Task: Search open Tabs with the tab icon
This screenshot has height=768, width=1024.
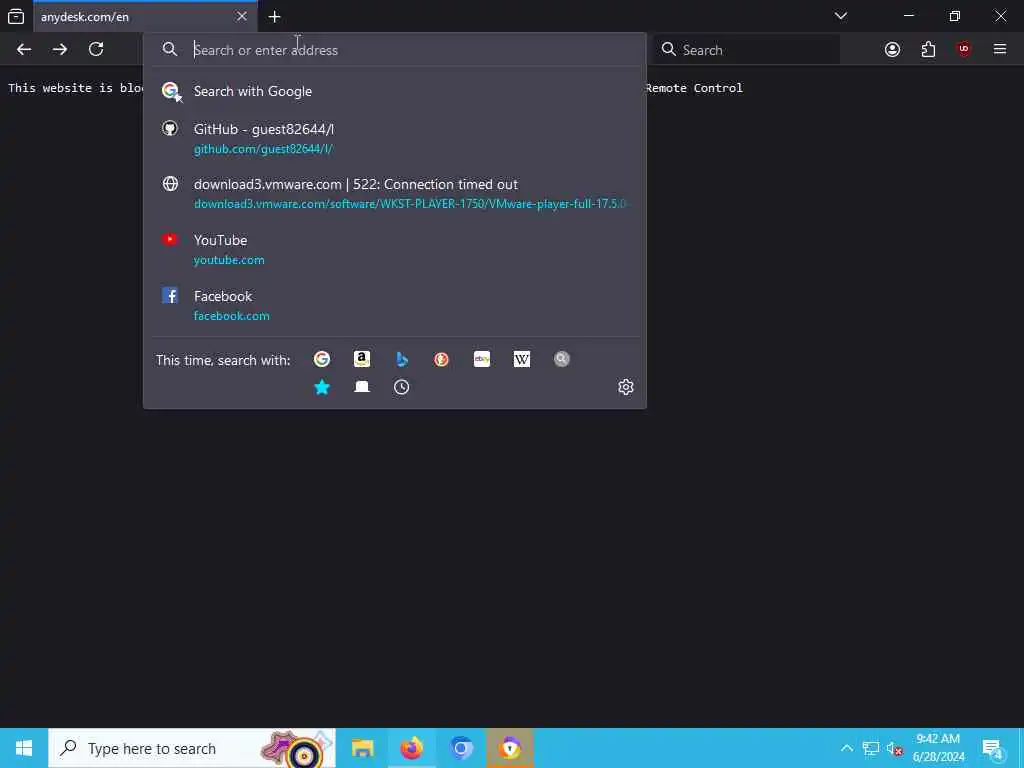Action: 362,387
